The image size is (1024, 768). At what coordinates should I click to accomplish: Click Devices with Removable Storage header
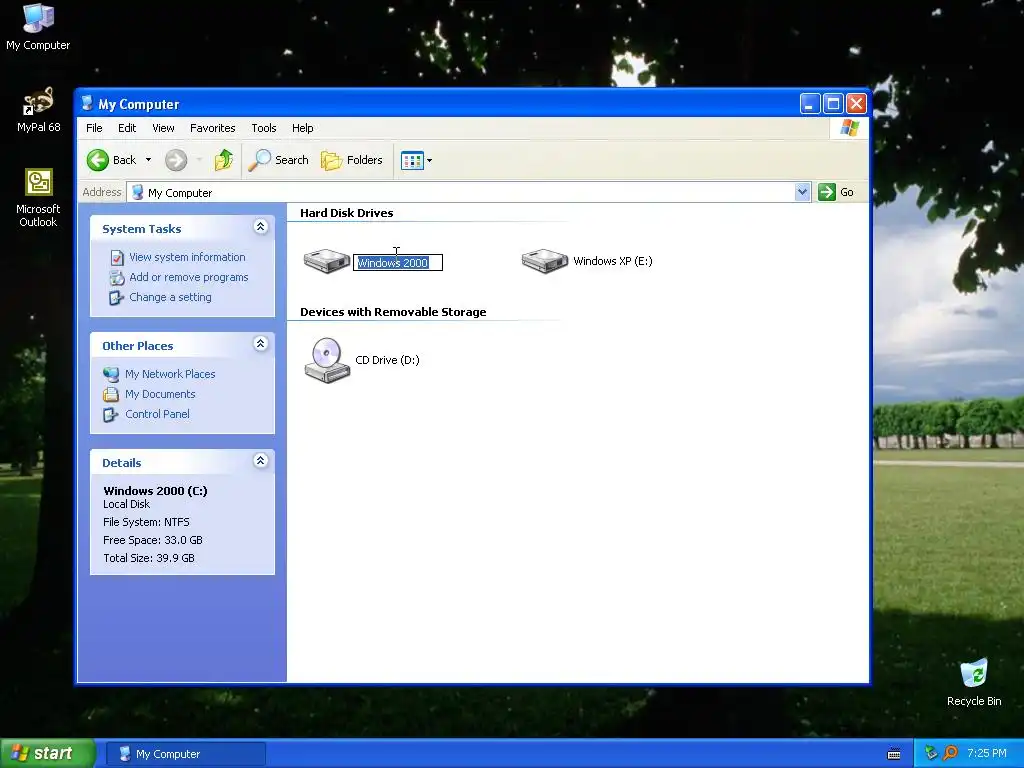point(393,312)
